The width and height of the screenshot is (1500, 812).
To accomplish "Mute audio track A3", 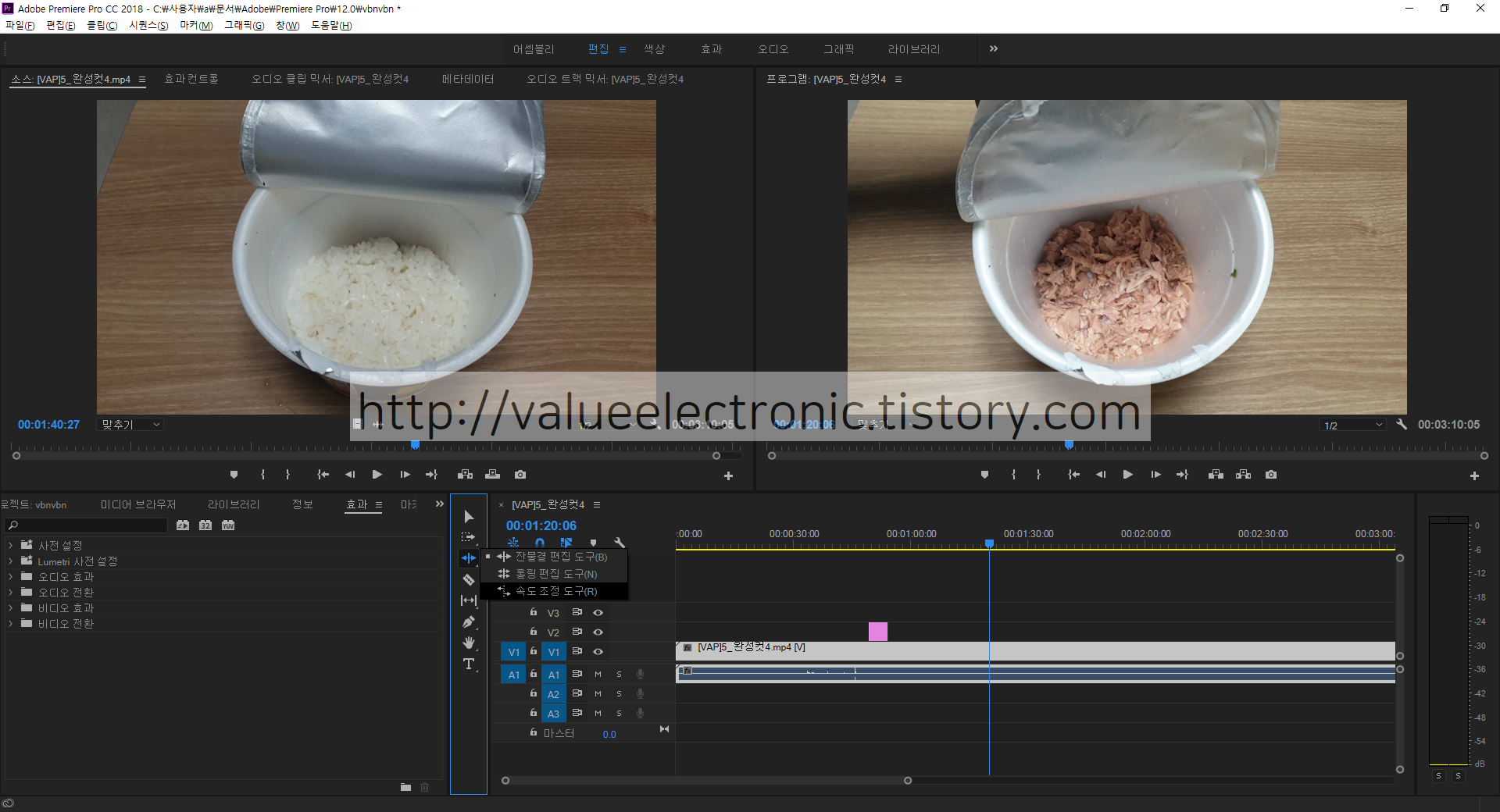I will [598, 713].
